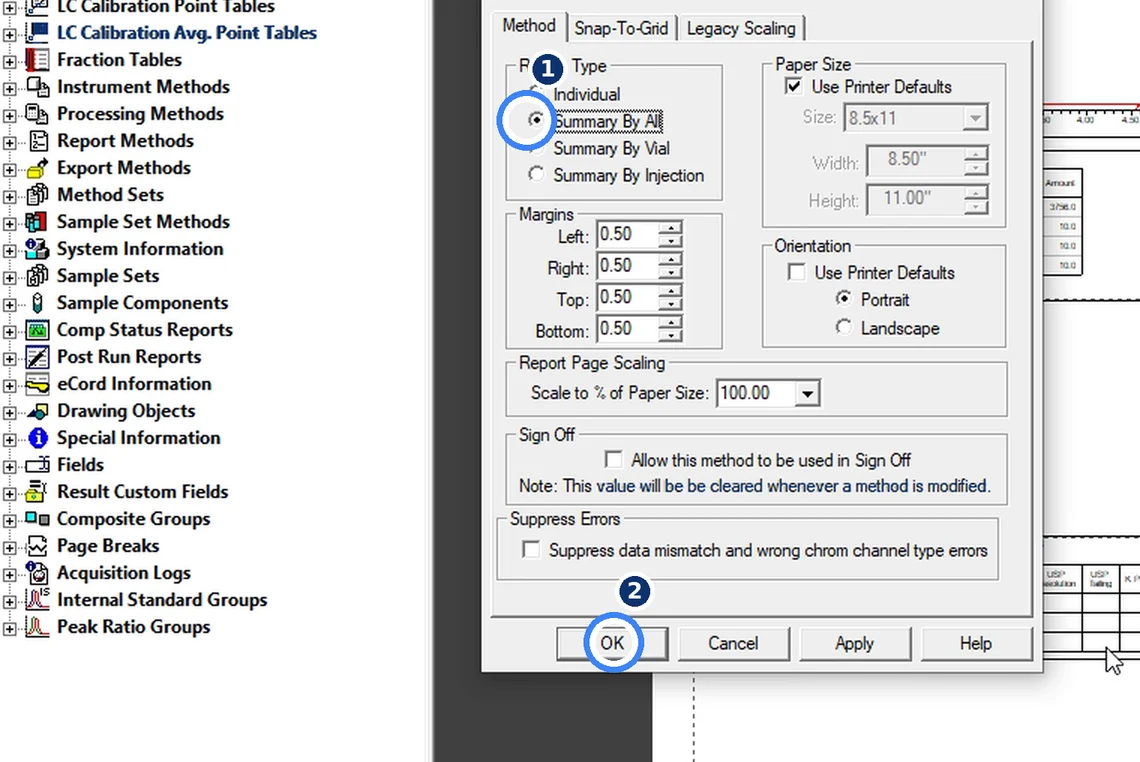The width and height of the screenshot is (1140, 762).
Task: Click the Left margin input field
Action: tap(627, 234)
